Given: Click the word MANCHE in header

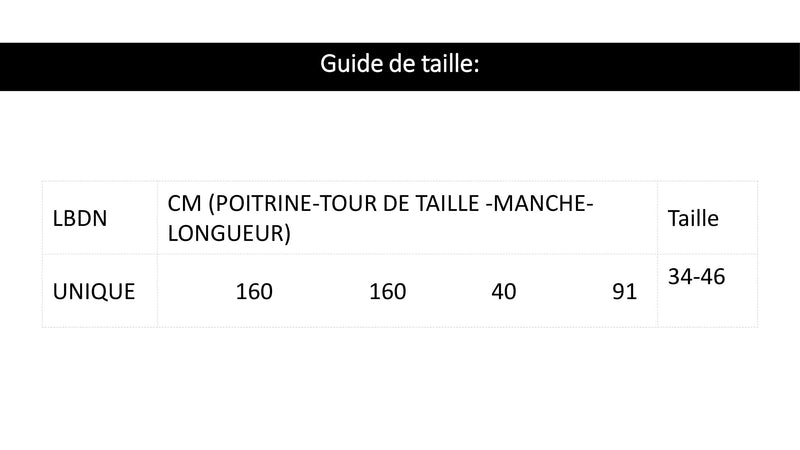Looking at the screenshot, I should [x=539, y=204].
